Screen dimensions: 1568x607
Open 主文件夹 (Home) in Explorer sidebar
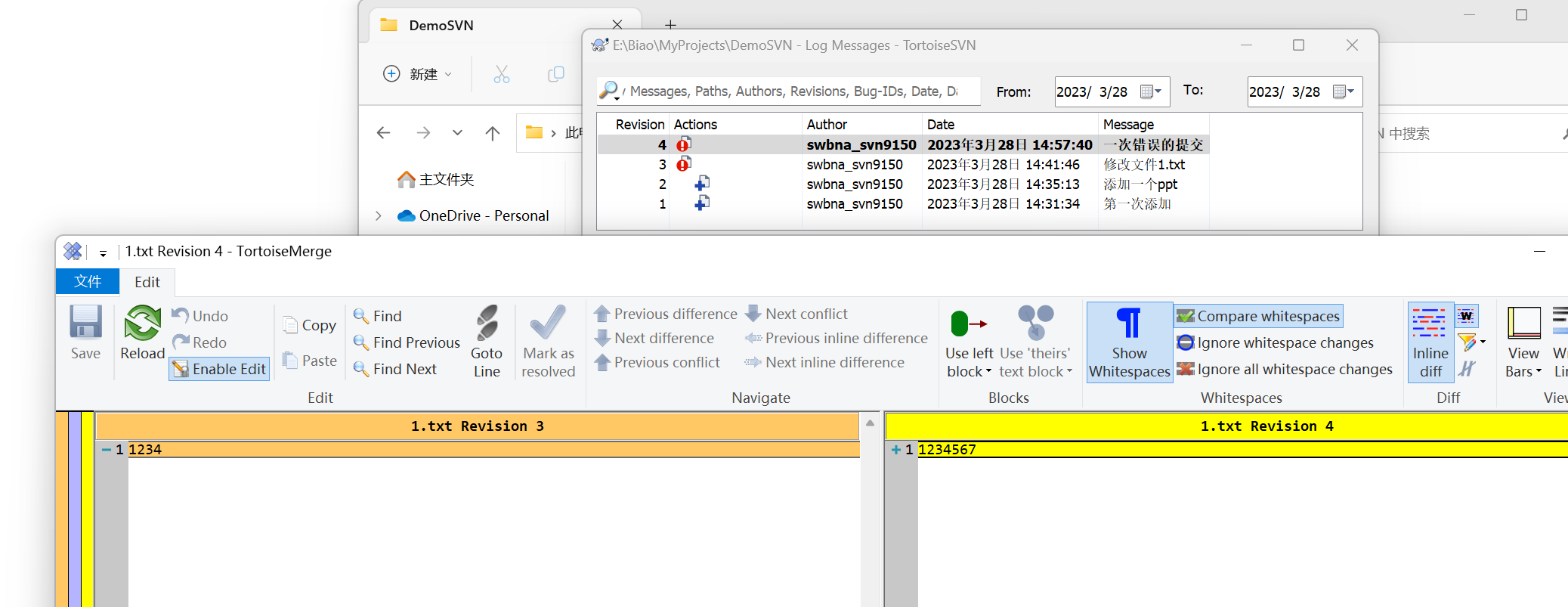point(436,179)
